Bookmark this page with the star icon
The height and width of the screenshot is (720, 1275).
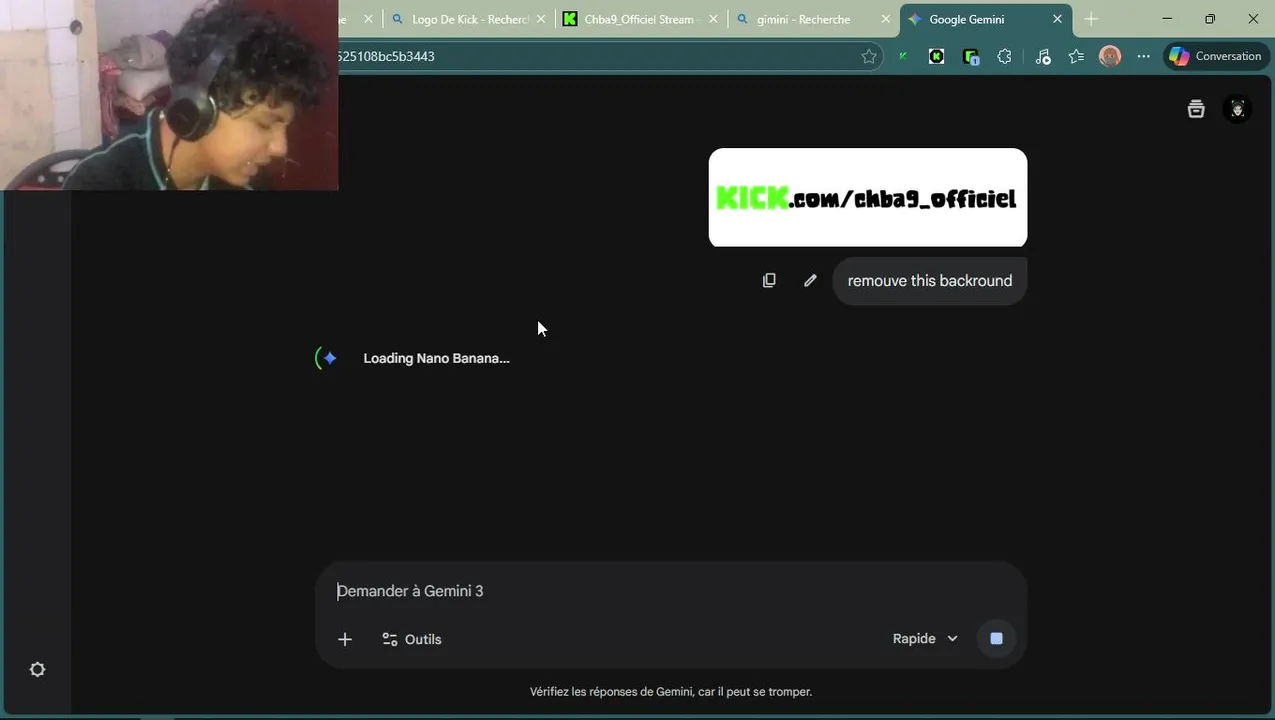[869, 57]
